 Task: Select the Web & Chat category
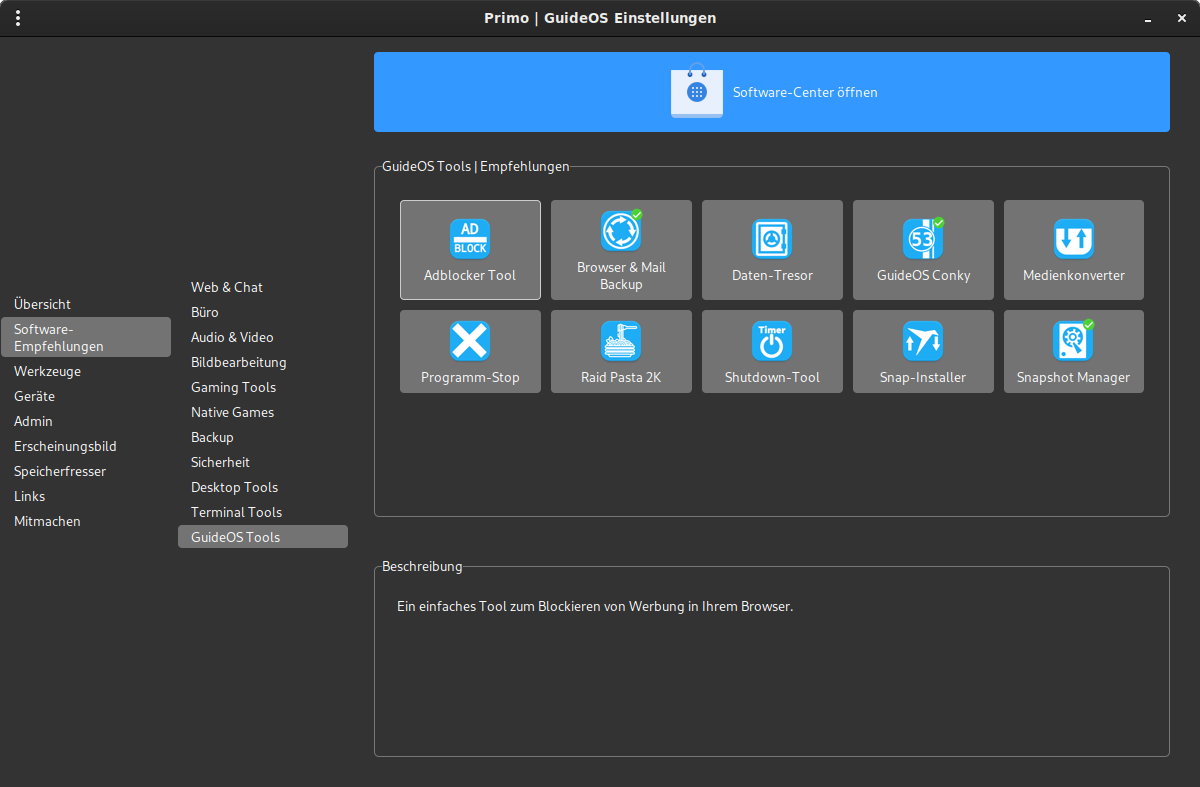pyautogui.click(x=227, y=287)
